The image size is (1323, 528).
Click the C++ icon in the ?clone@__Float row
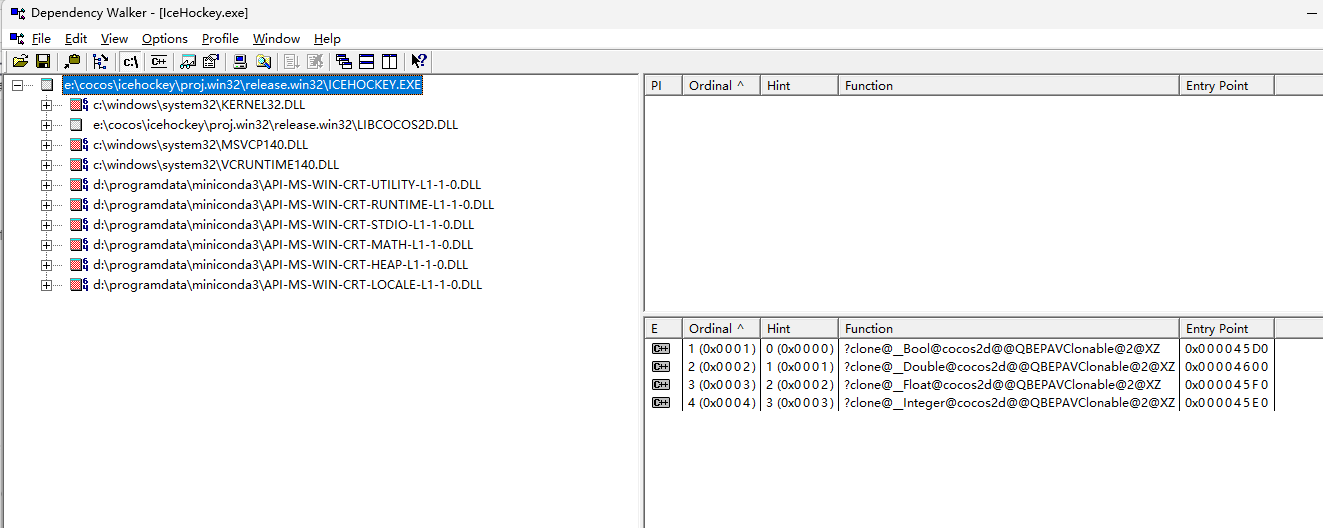pos(660,385)
